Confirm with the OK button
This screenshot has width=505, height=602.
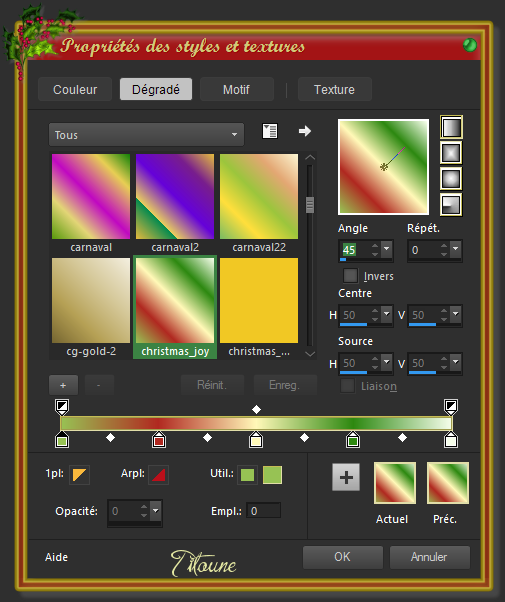[343, 557]
